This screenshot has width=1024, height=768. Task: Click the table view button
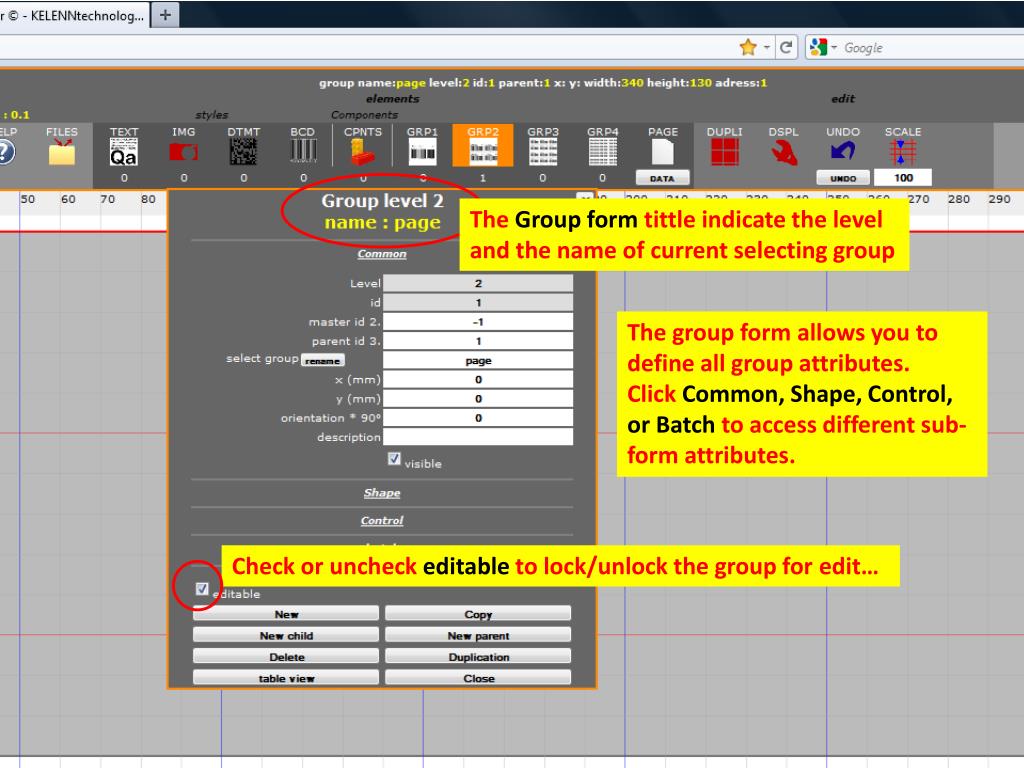pyautogui.click(x=286, y=678)
